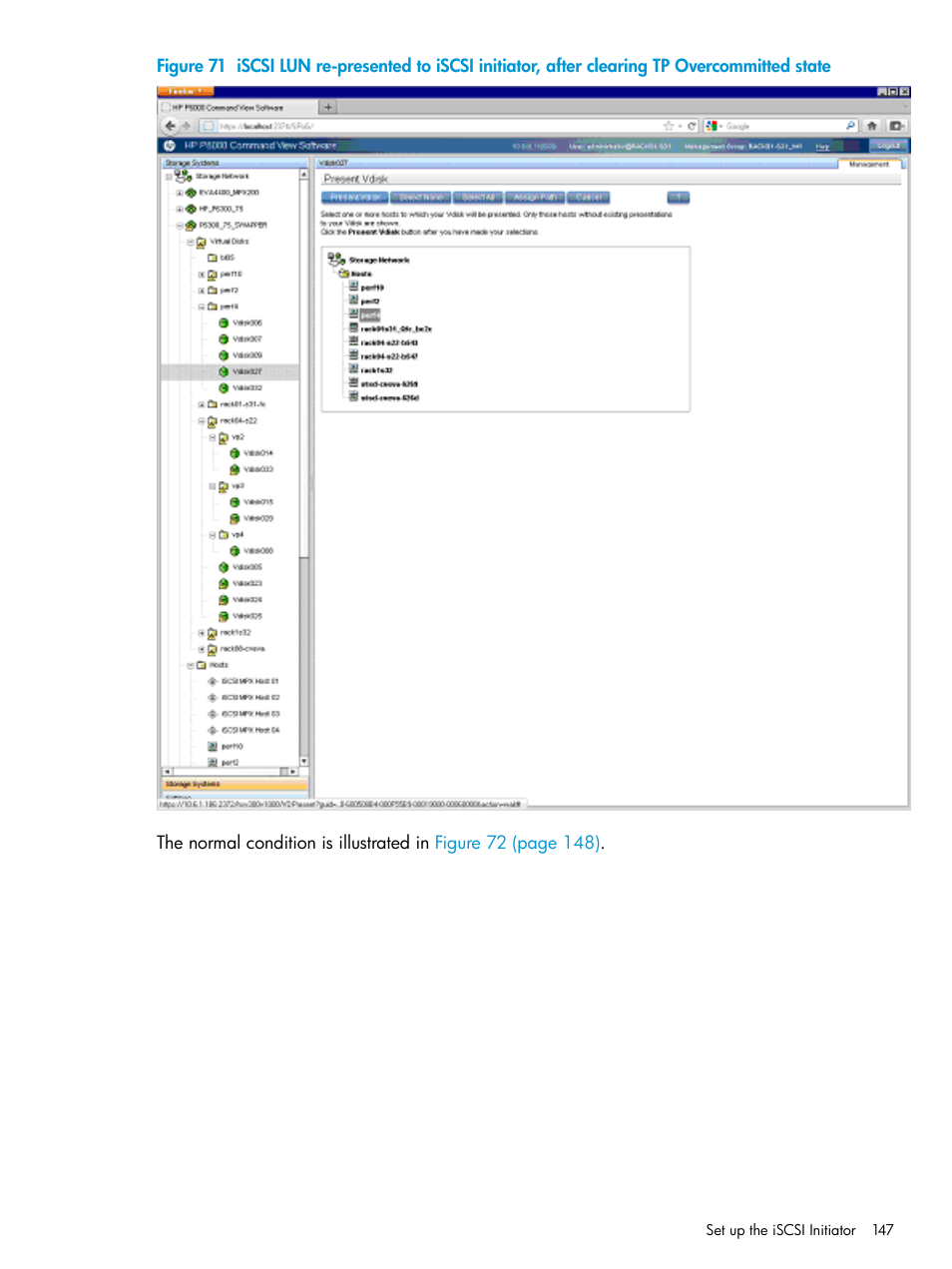
Task: Collapse the perf4 folder
Action: coord(202,308)
